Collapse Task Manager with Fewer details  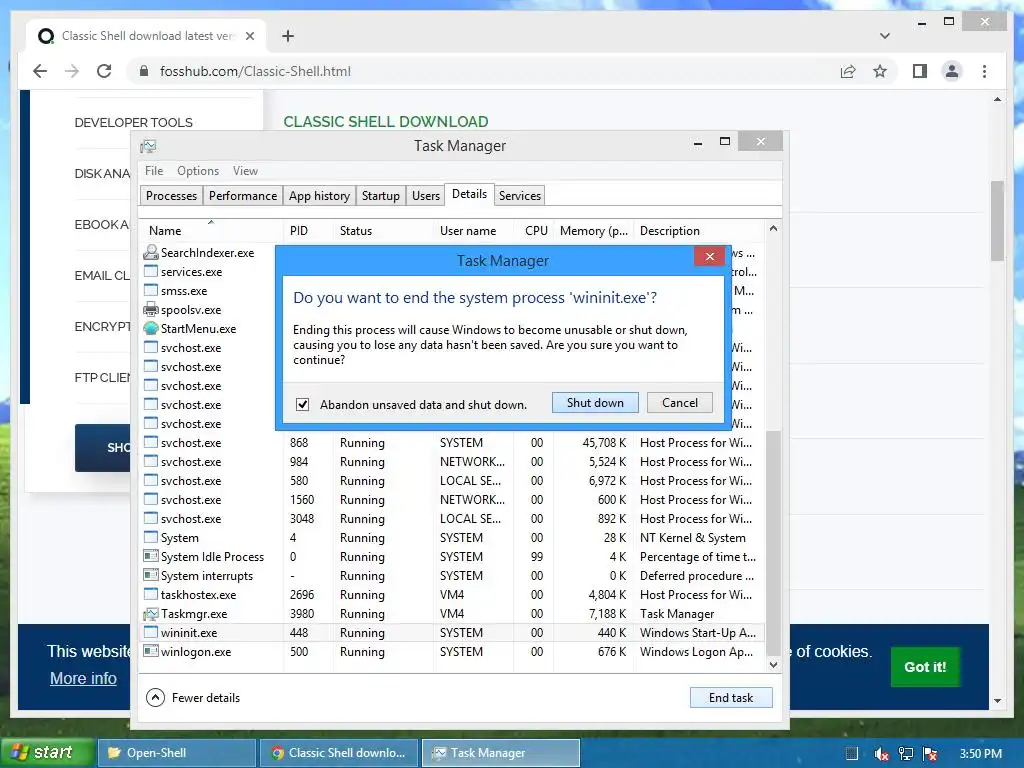tap(193, 697)
